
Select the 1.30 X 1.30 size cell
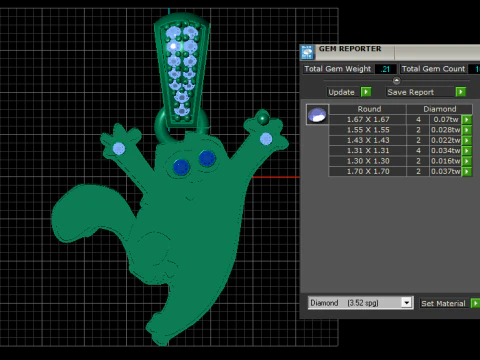[368, 161]
